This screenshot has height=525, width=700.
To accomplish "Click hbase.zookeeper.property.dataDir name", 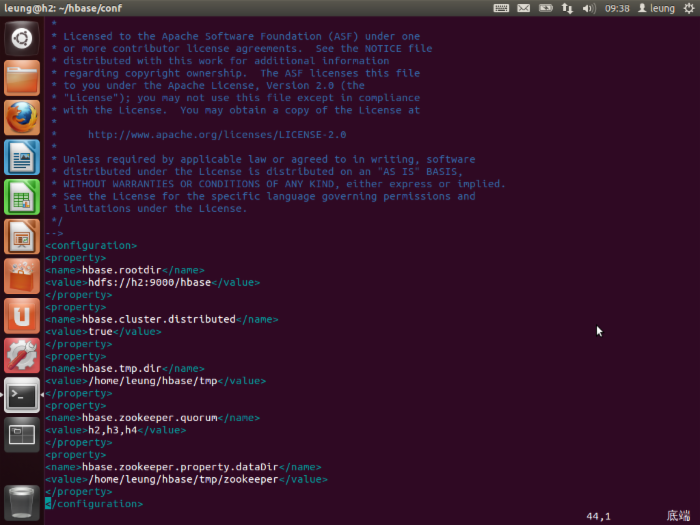I will [180, 467].
